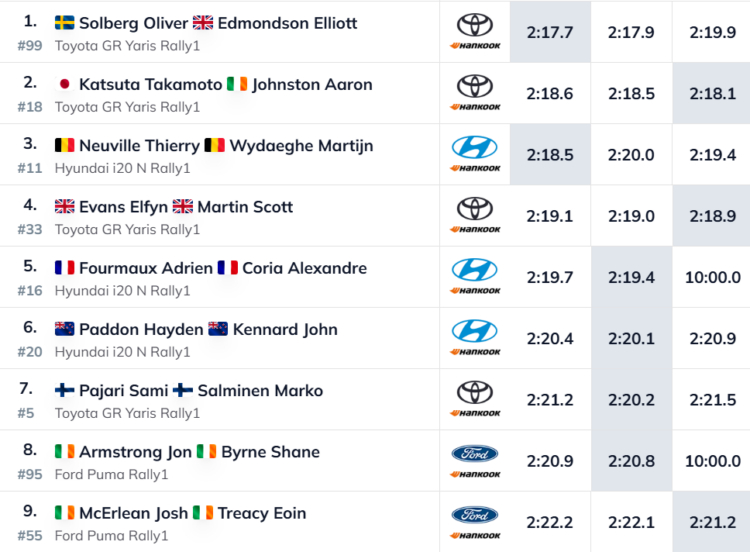Viewport: 750px width, 552px height.
Task: Select co-driver Johnston Aaron's name
Action: 312,85
